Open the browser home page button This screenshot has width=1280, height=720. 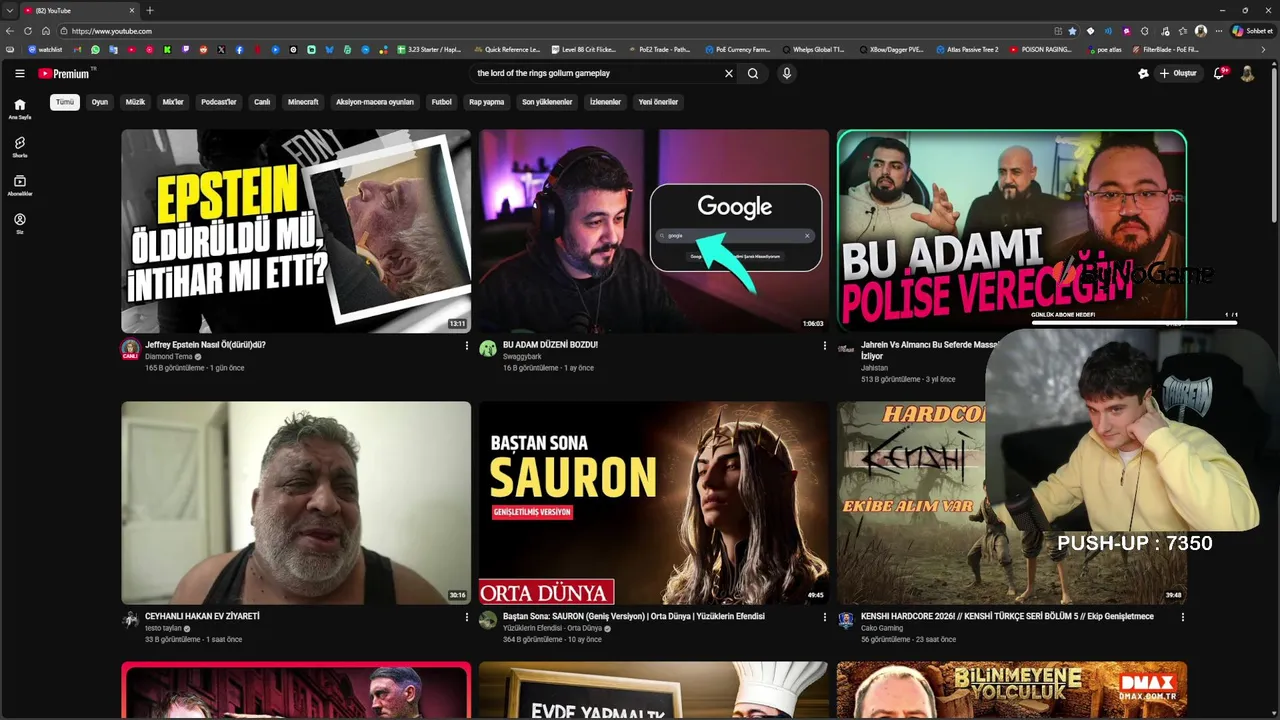[x=45, y=31]
